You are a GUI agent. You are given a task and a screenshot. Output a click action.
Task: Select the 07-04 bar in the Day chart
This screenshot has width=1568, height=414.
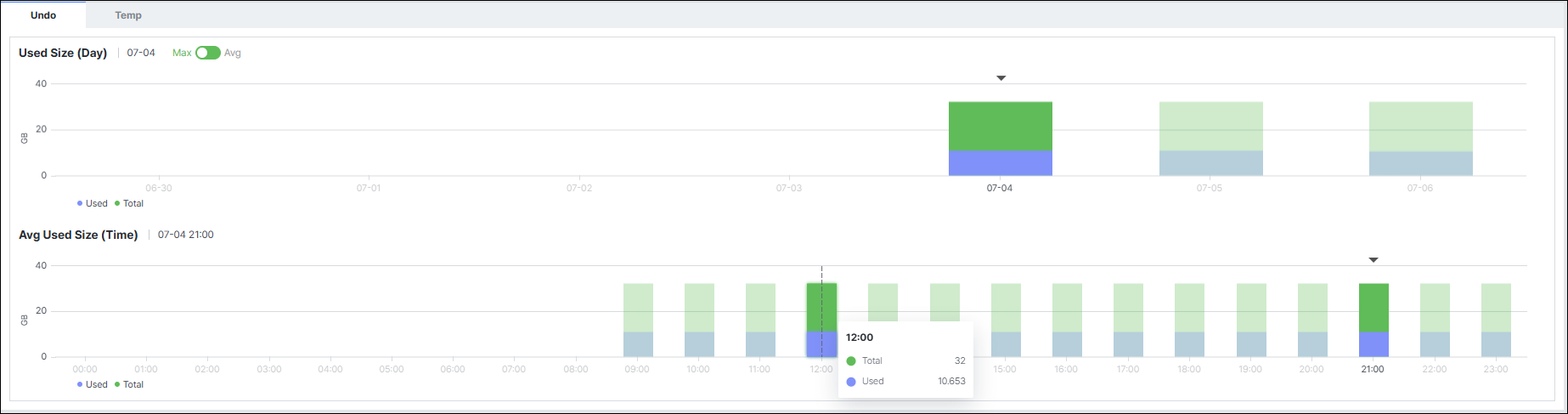coord(1001,139)
